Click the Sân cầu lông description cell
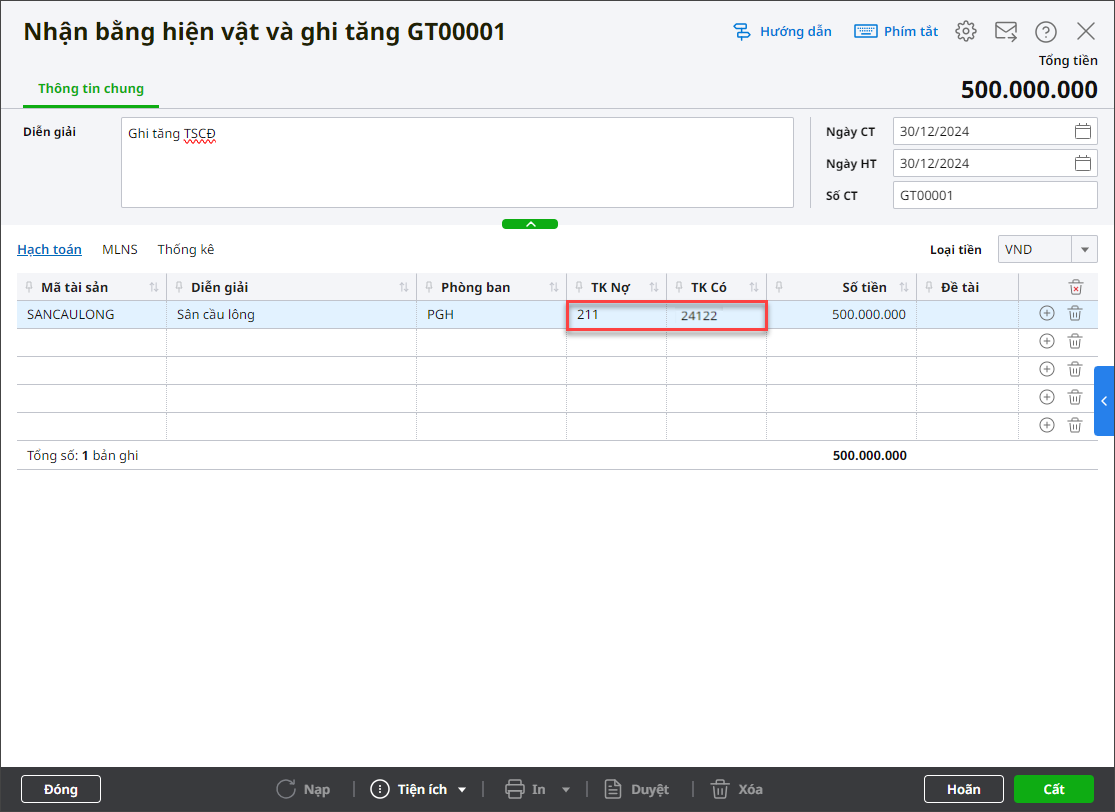This screenshot has width=1115, height=812. [292, 314]
